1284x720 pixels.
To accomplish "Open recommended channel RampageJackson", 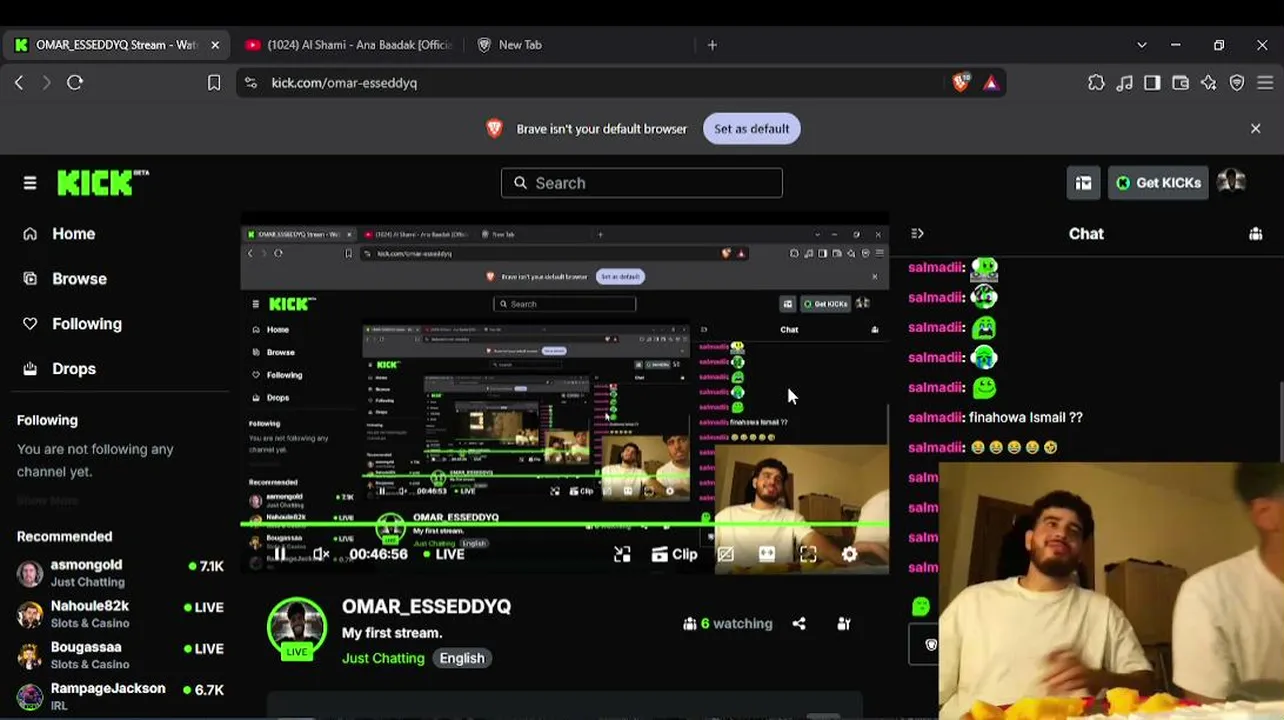I will click(121, 696).
